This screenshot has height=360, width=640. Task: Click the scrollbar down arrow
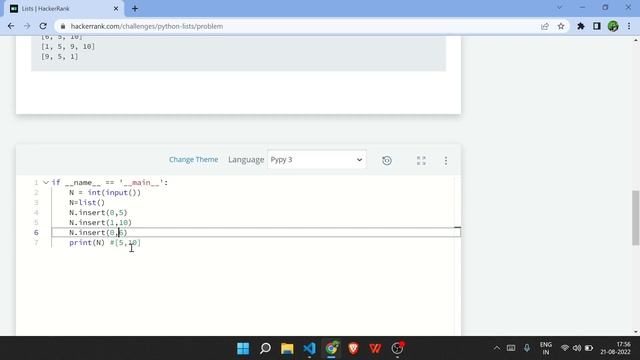(636, 332)
